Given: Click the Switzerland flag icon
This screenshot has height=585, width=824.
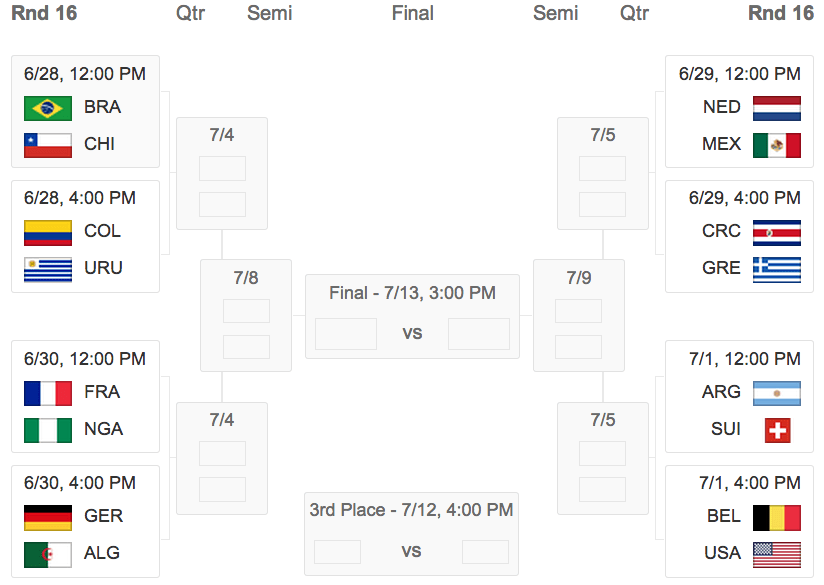Looking at the screenshot, I should point(777,430).
